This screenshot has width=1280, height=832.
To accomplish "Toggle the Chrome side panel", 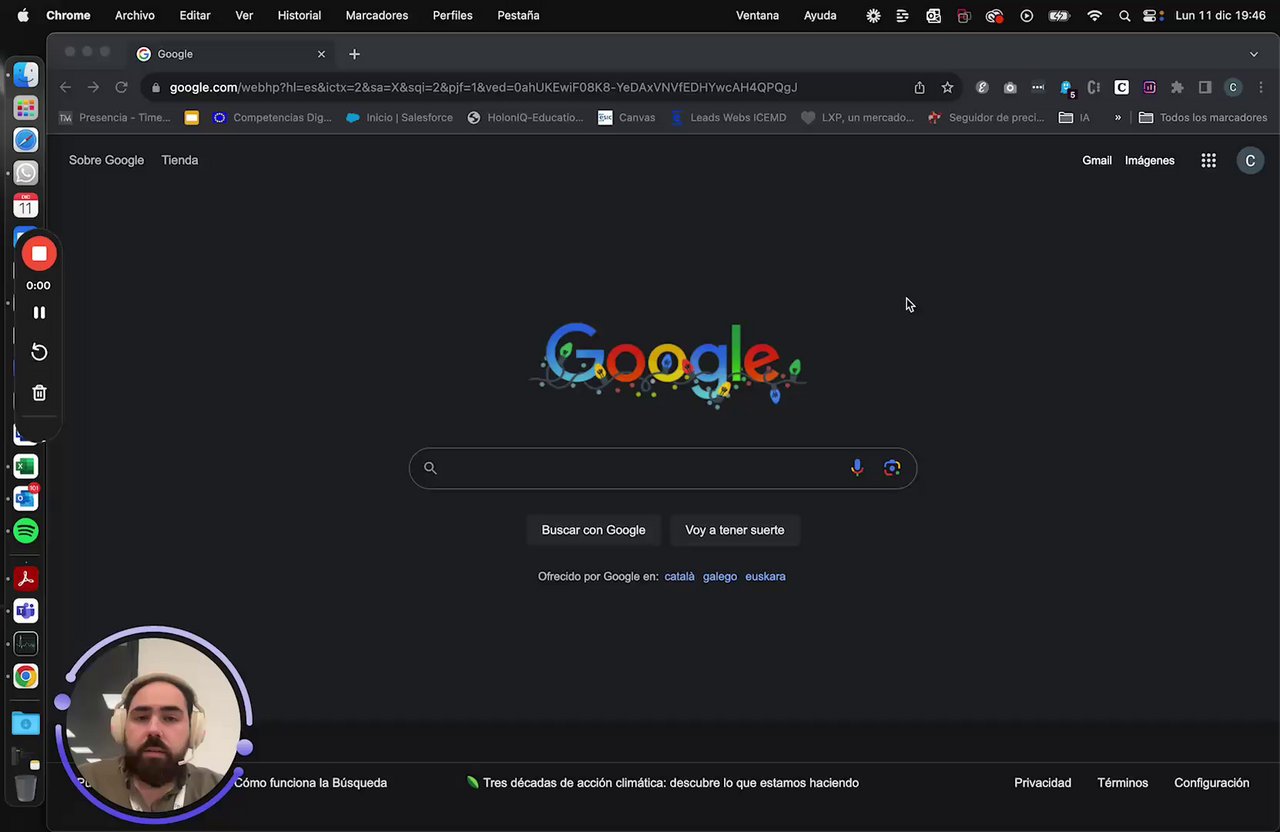I will click(x=1205, y=87).
